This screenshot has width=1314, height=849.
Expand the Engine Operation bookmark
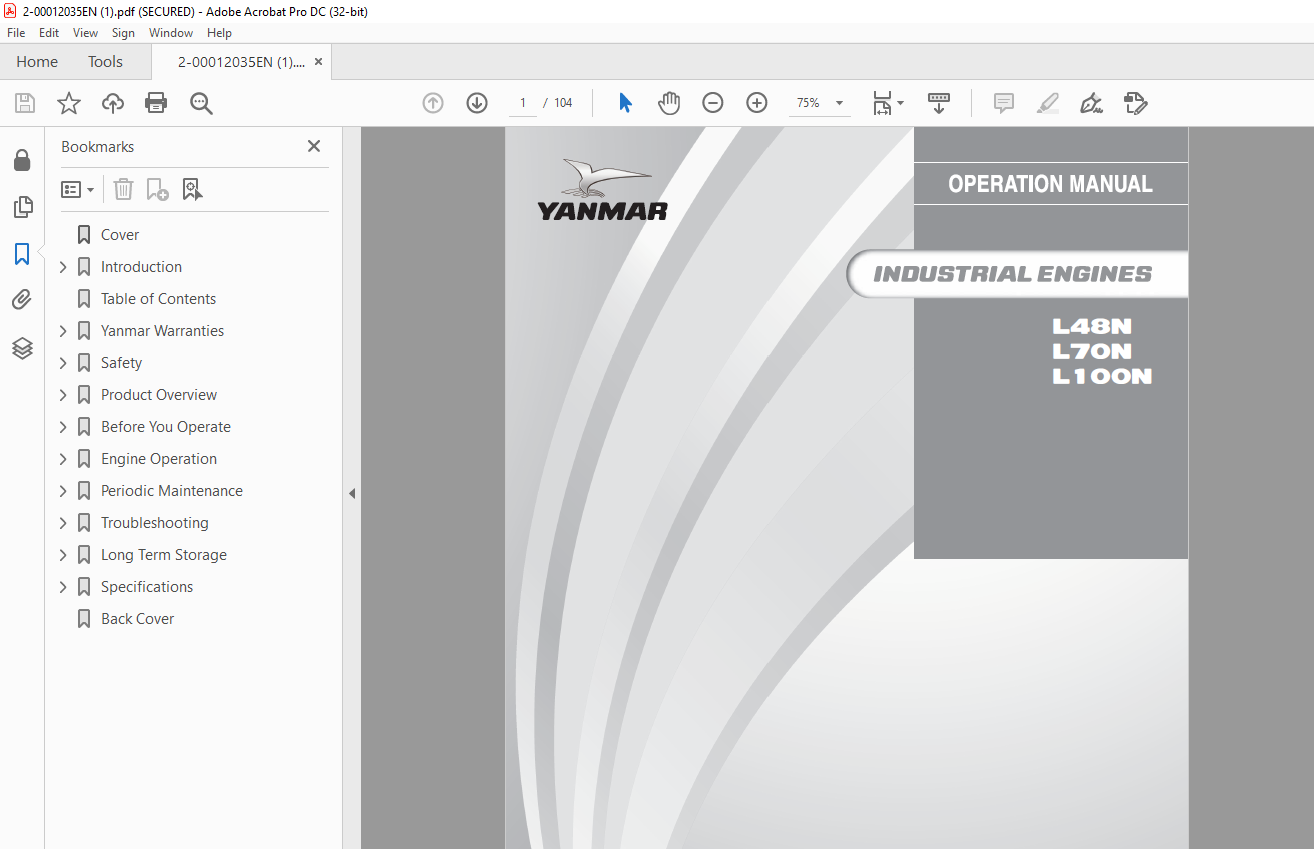[x=64, y=459]
